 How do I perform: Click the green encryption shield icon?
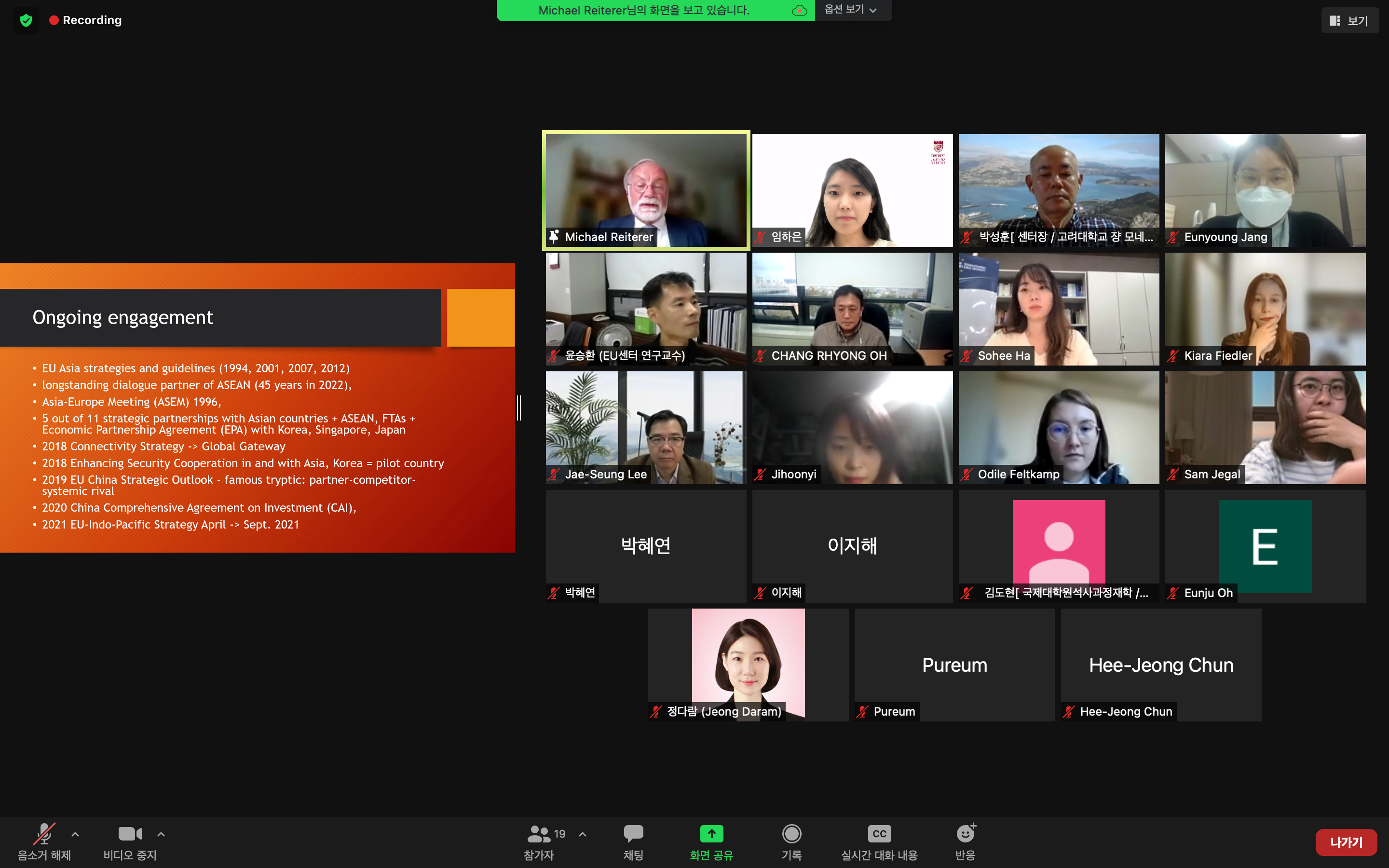pos(26,21)
